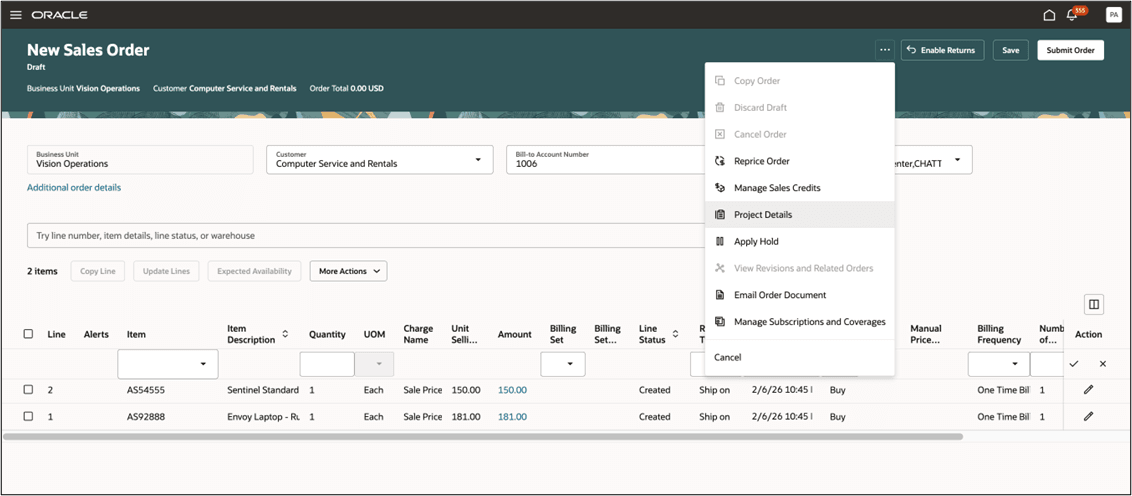Click the Bill-to Account Number field

coord(606,160)
